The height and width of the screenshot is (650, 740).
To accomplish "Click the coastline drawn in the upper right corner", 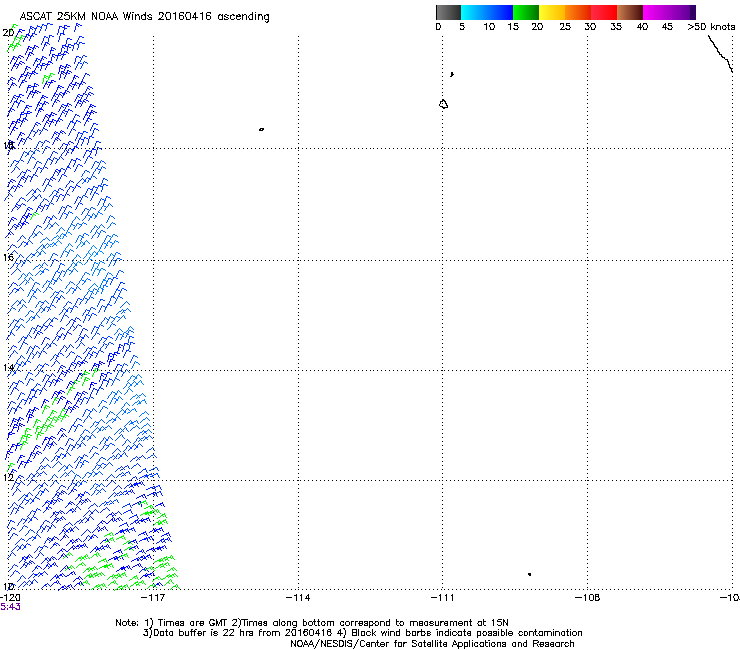I will pyautogui.click(x=720, y=54).
